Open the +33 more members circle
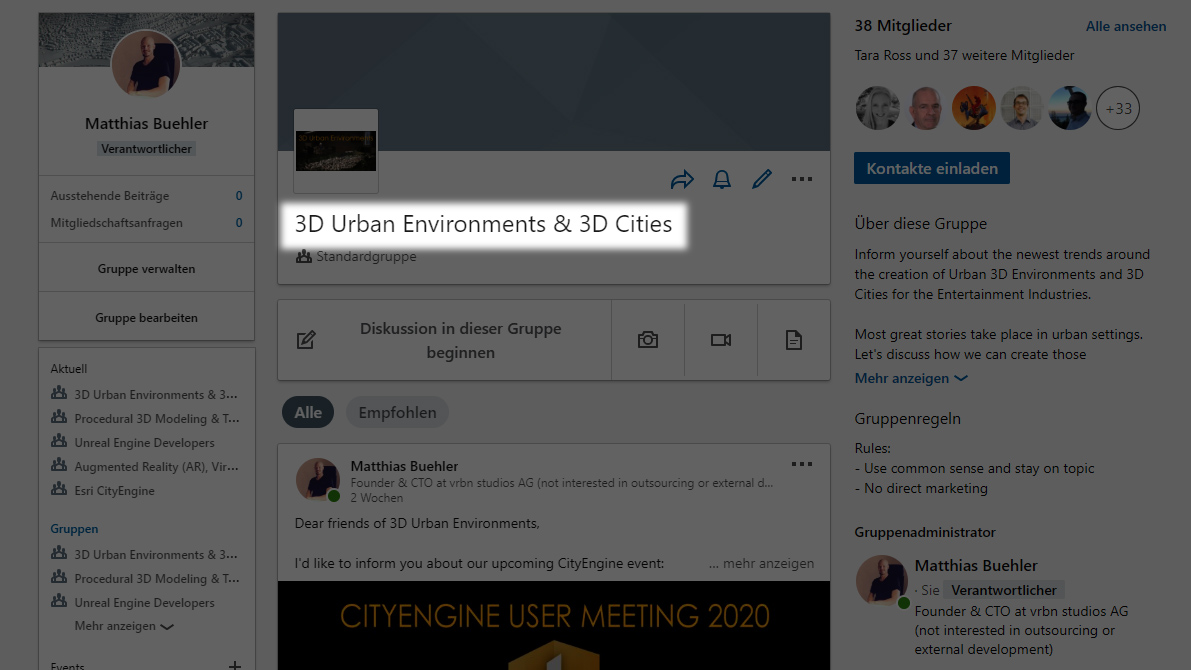This screenshot has height=670, width=1191. point(1118,108)
